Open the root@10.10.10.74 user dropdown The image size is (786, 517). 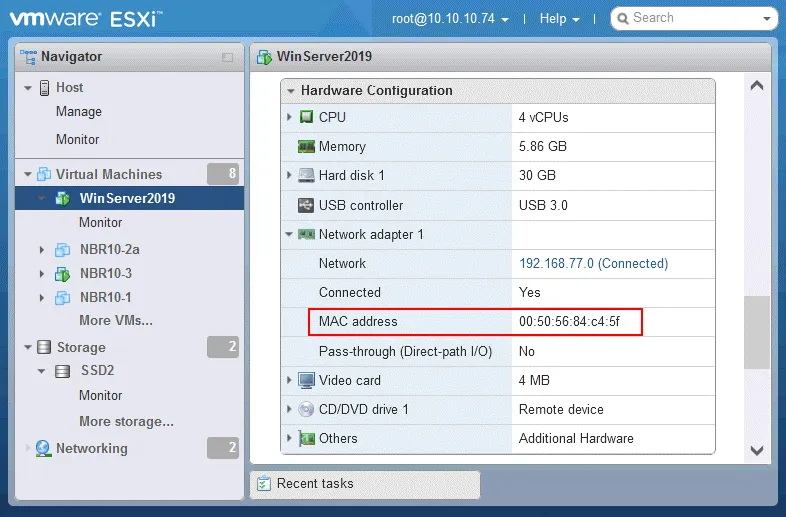click(450, 19)
